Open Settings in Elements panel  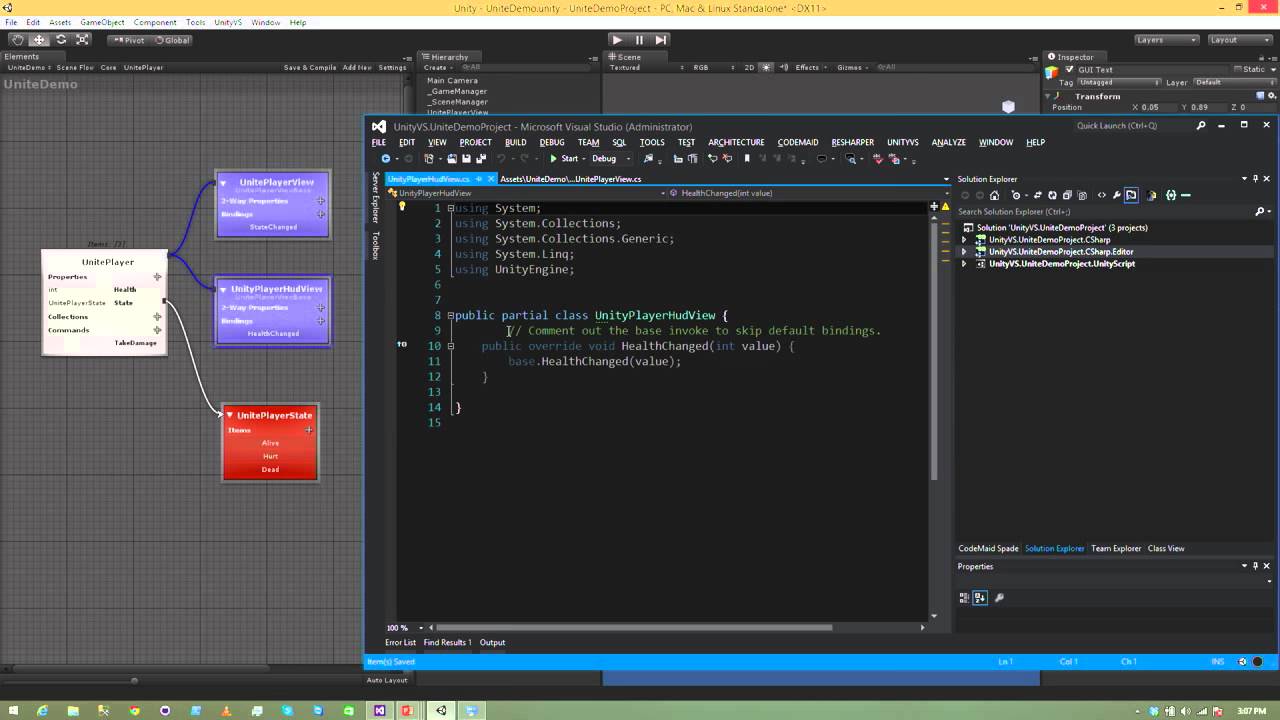(x=392, y=68)
